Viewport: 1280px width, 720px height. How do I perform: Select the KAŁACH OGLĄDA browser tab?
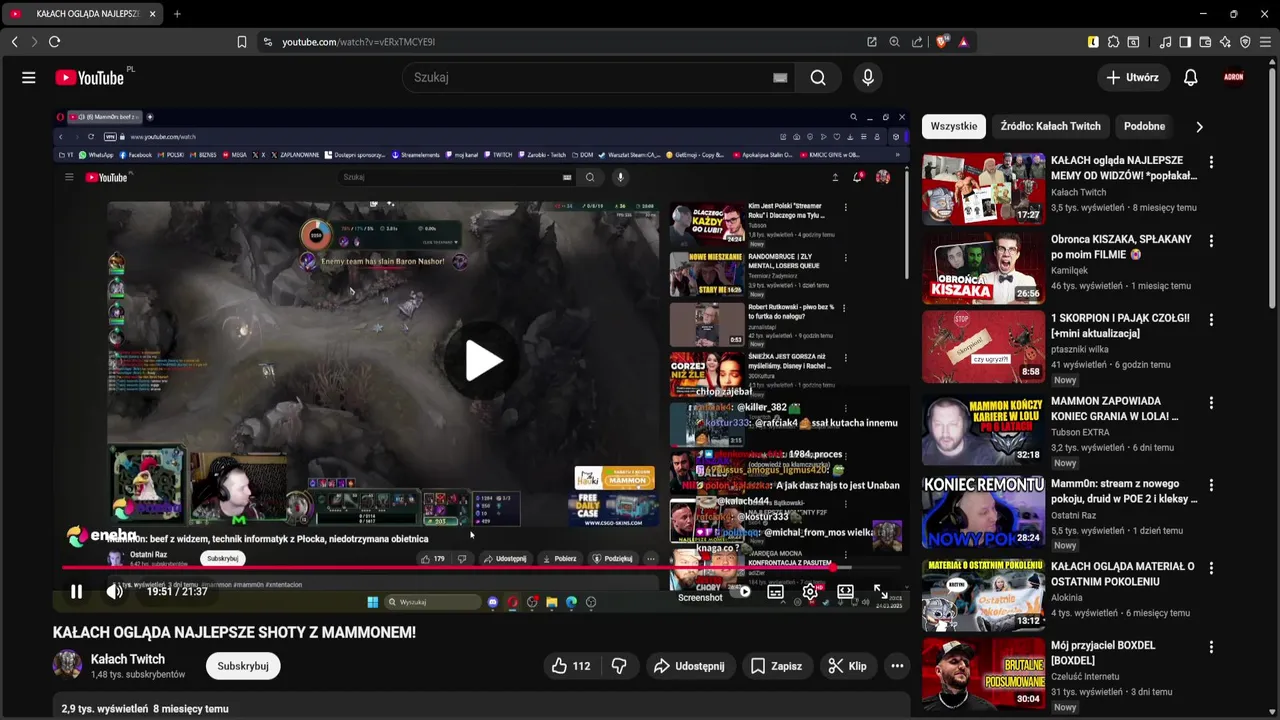click(x=84, y=14)
